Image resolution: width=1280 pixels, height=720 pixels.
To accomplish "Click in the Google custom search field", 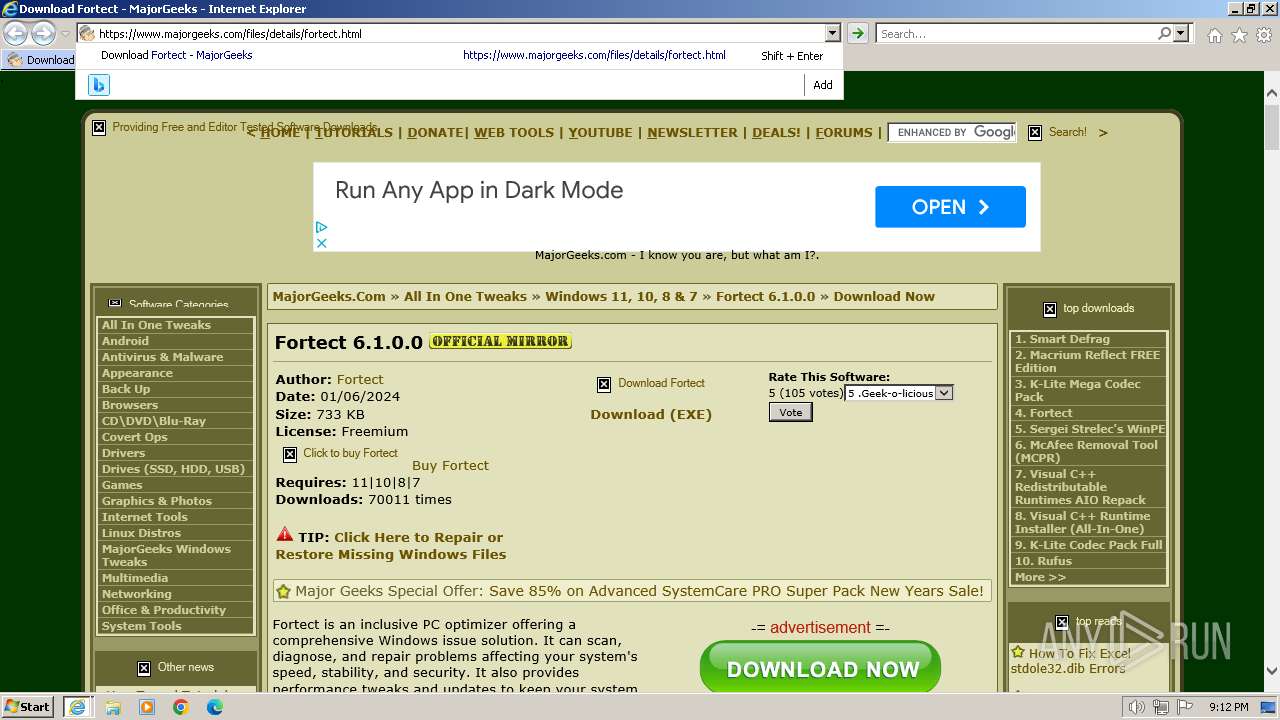I will click(x=952, y=132).
